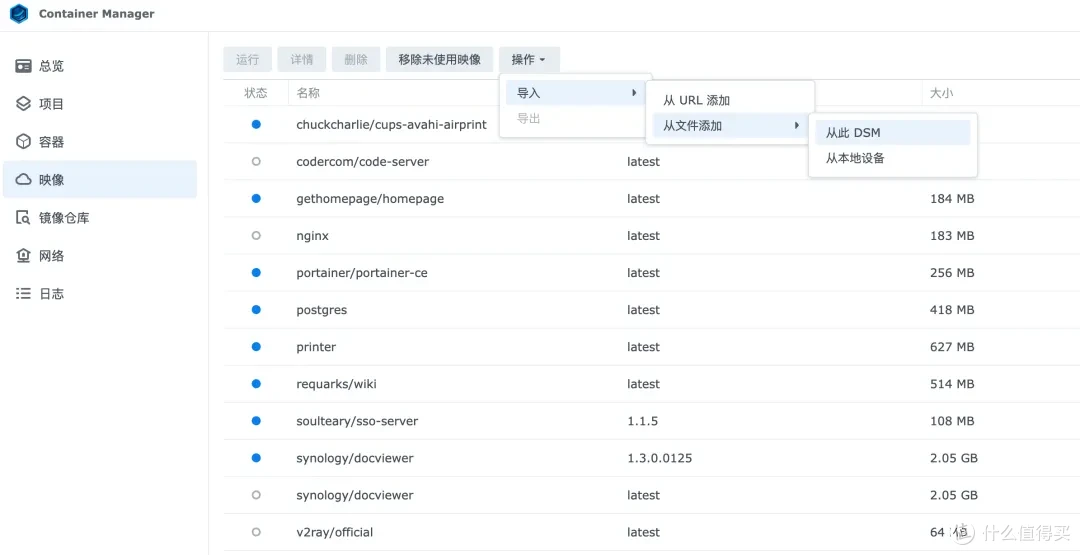Click status dot of portainer/portainer-ce
The image size is (1080, 555).
coord(256,273)
